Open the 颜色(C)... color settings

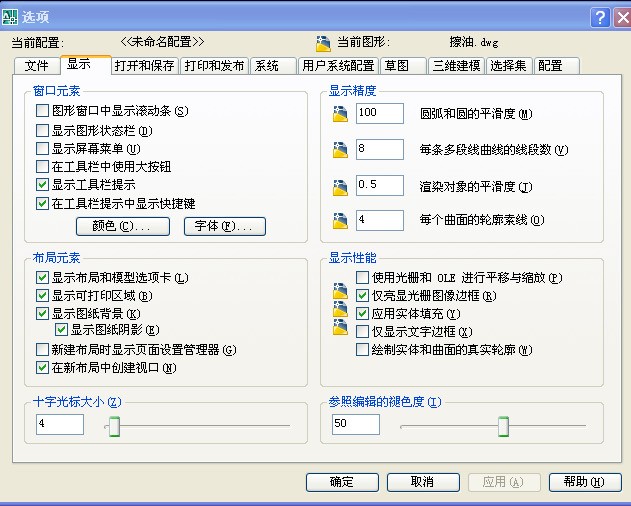point(123,226)
